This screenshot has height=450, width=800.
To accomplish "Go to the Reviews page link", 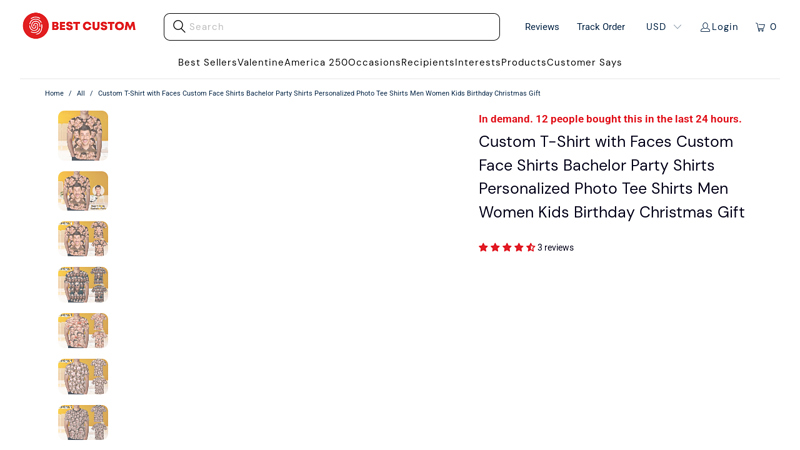I will coord(542,27).
